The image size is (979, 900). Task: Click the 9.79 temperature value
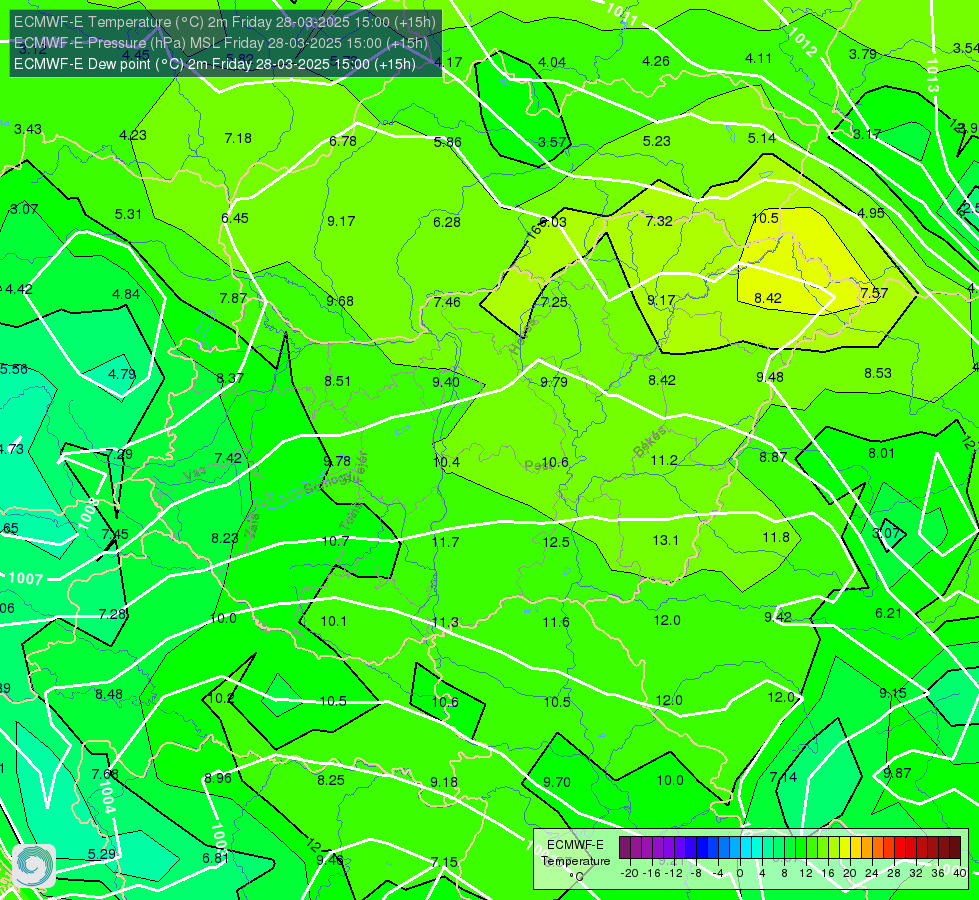(x=554, y=382)
